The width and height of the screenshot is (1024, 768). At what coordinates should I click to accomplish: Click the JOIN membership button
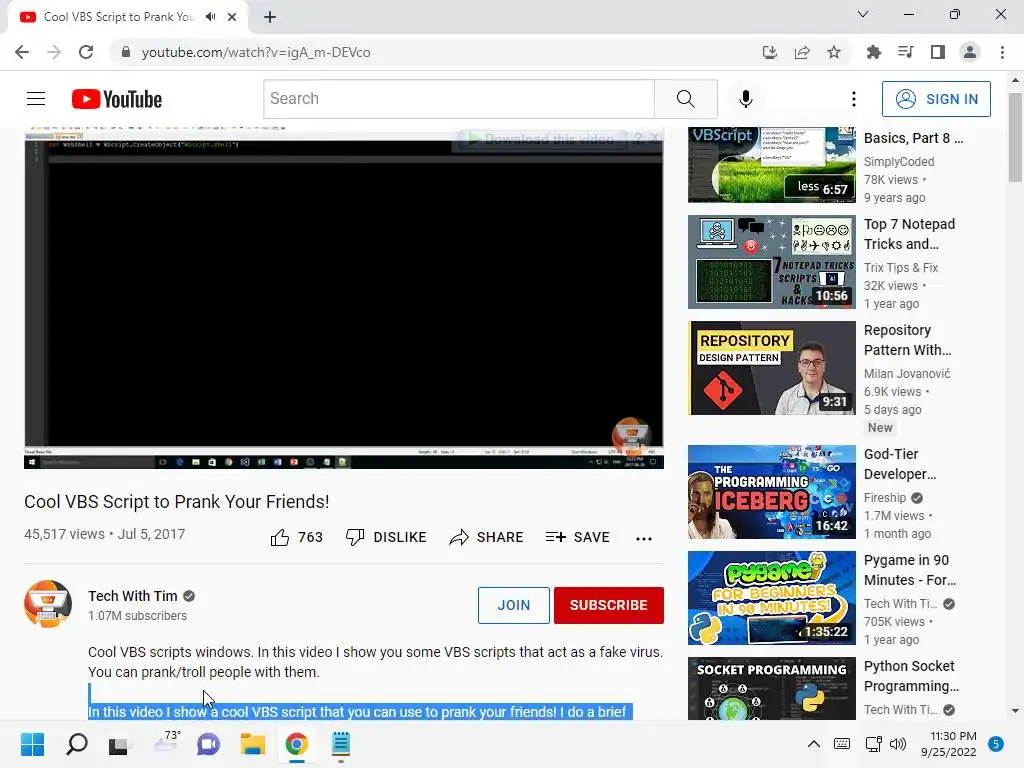[514, 605]
